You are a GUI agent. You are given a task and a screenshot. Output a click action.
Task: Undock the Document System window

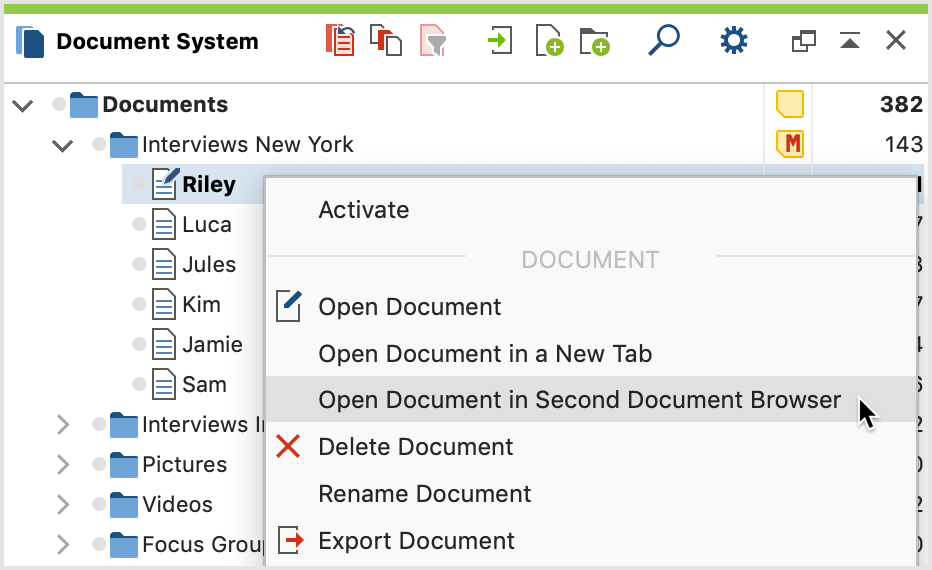tap(804, 41)
